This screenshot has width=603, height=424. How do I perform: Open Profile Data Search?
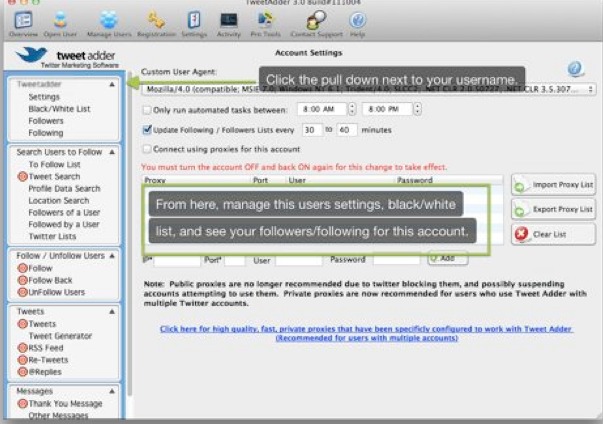(x=64, y=188)
